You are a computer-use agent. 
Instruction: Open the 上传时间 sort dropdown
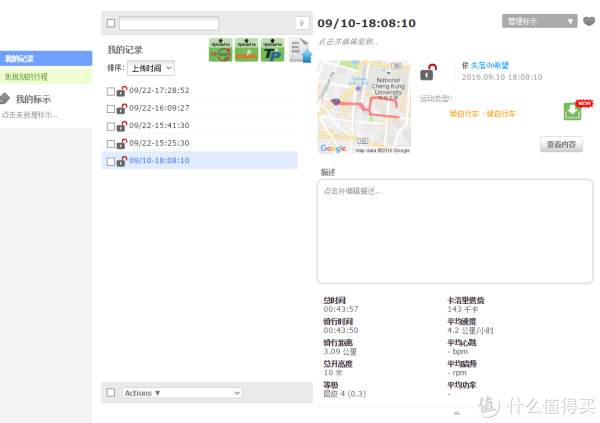pos(151,68)
